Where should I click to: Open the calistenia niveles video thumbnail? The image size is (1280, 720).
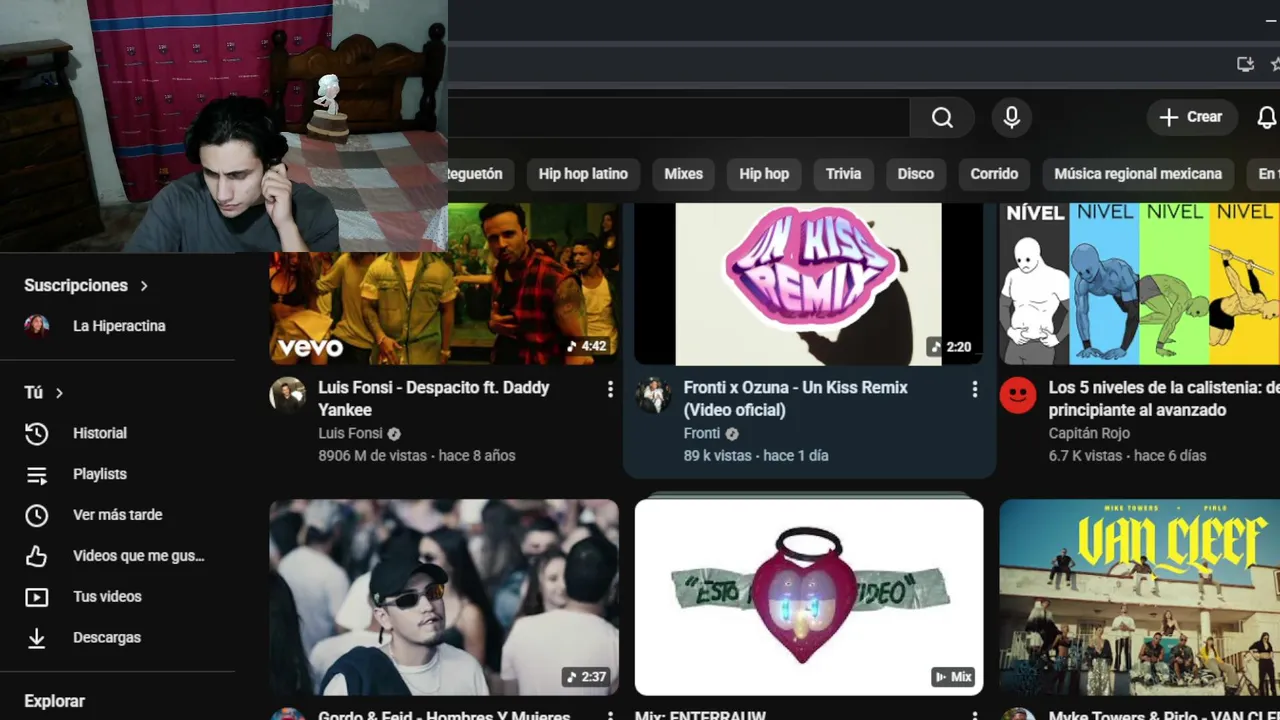coord(1139,284)
